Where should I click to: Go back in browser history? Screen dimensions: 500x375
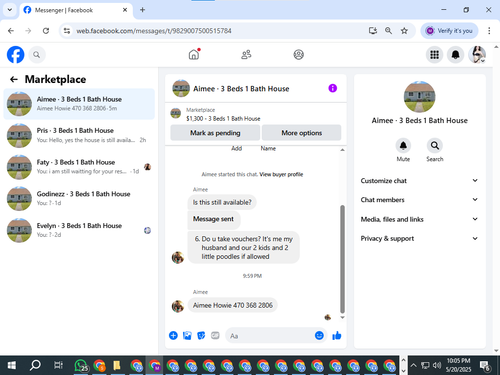[11, 31]
